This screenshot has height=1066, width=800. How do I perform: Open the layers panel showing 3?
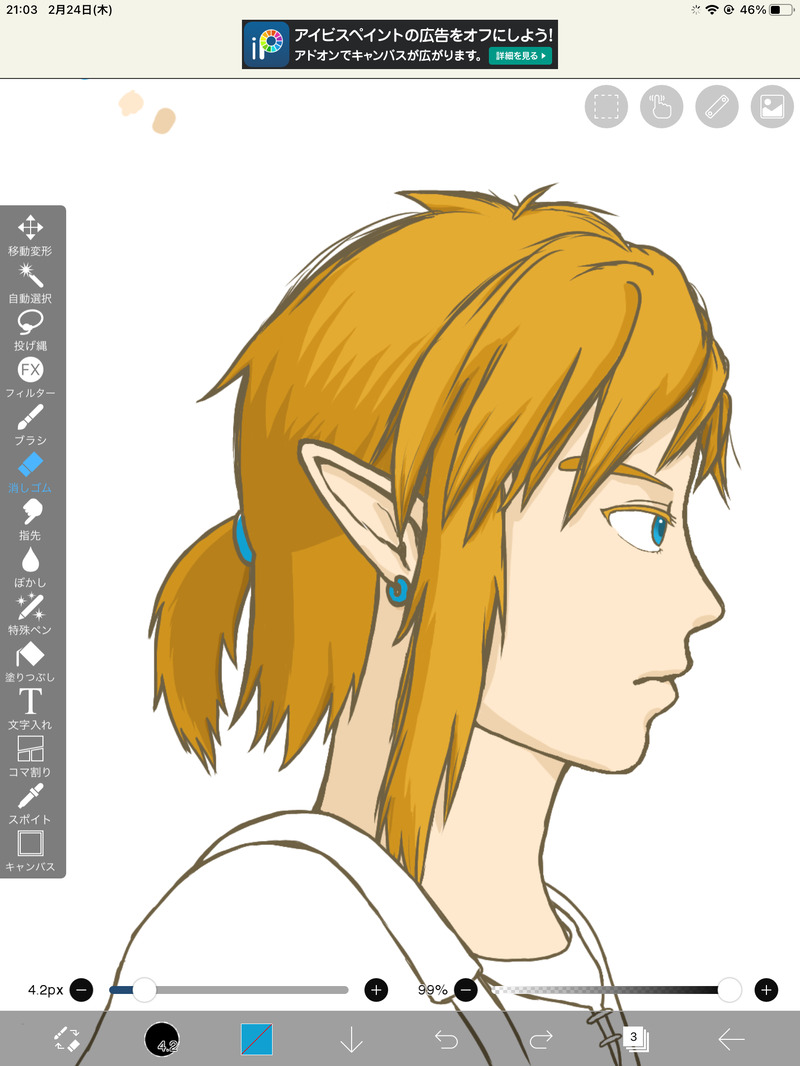(636, 1039)
